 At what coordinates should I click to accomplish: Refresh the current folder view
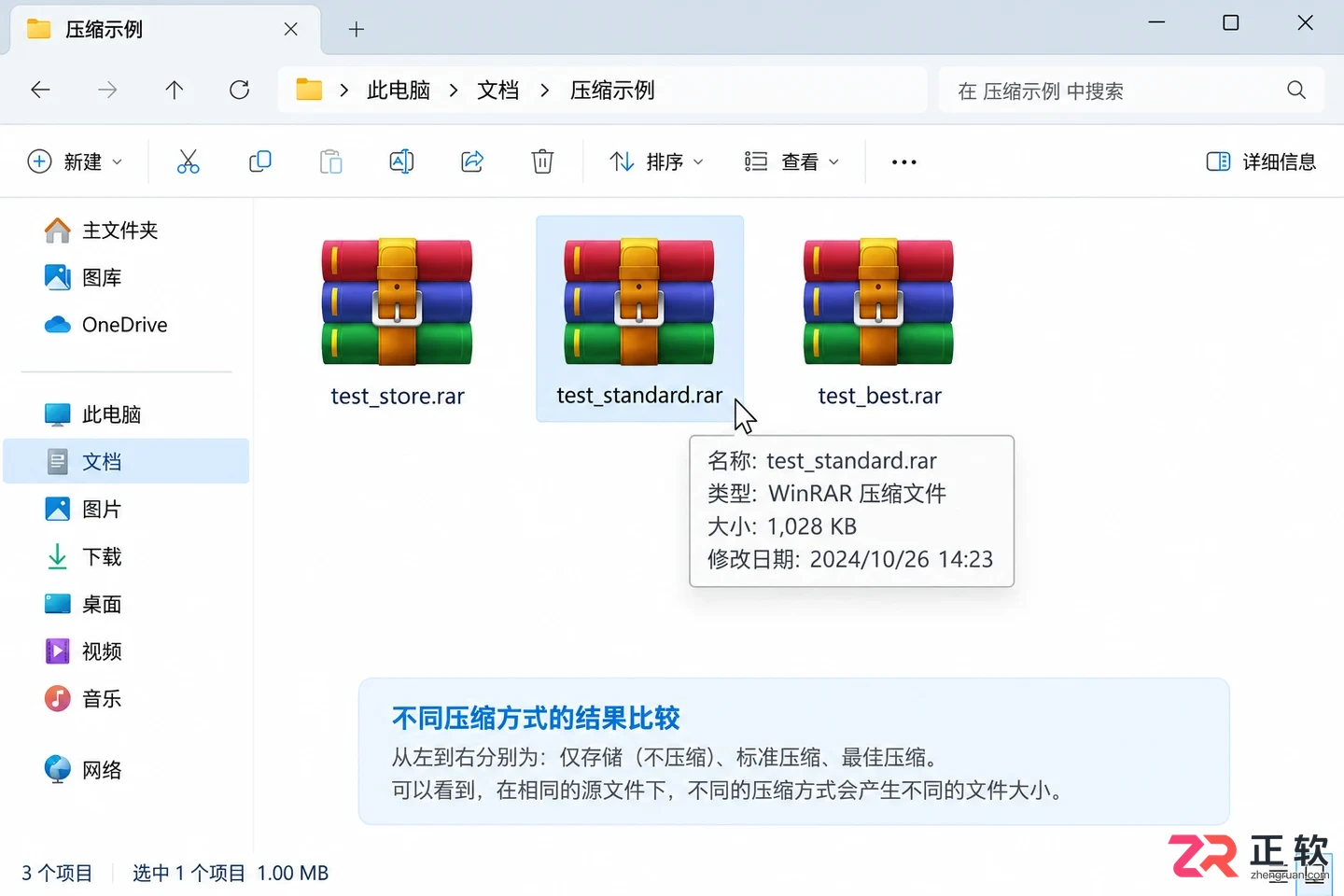tap(240, 90)
